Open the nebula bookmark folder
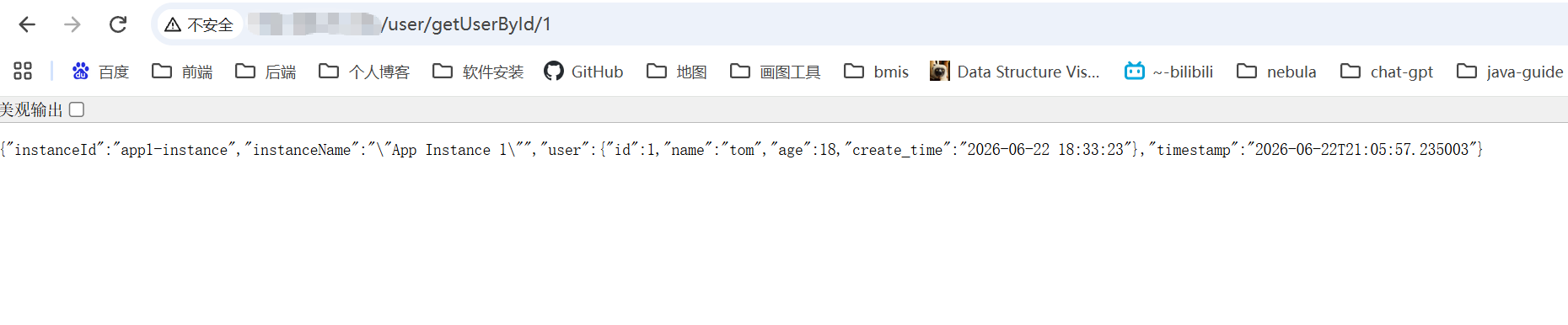The image size is (1568, 325). tap(1276, 72)
